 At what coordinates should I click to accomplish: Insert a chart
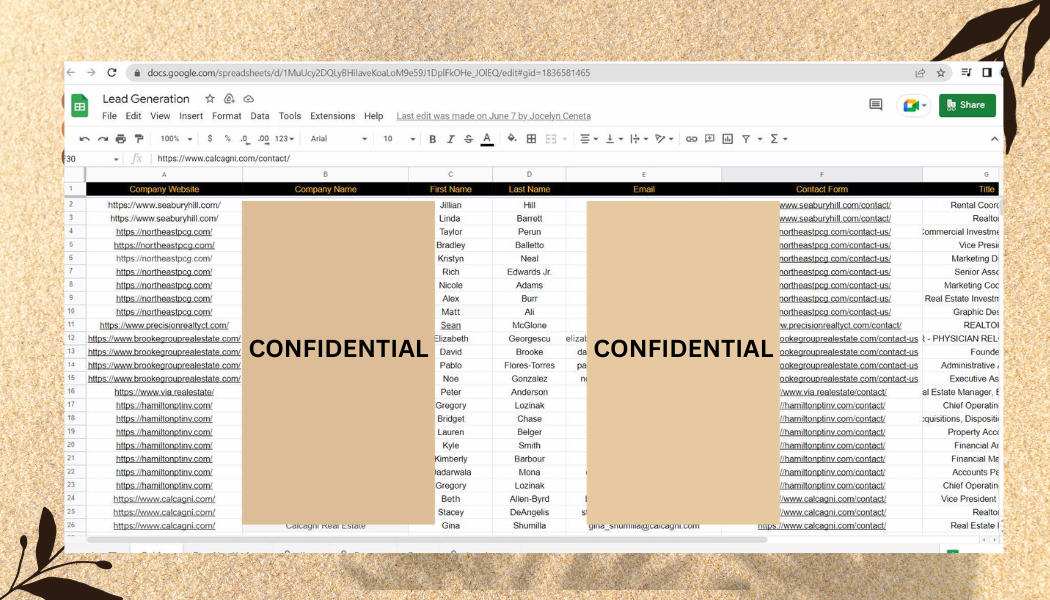pyautogui.click(x=727, y=139)
